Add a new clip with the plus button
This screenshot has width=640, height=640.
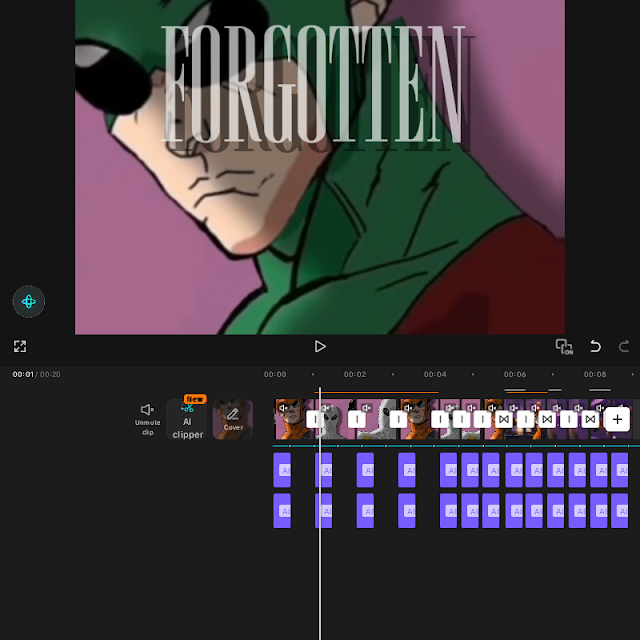click(617, 419)
